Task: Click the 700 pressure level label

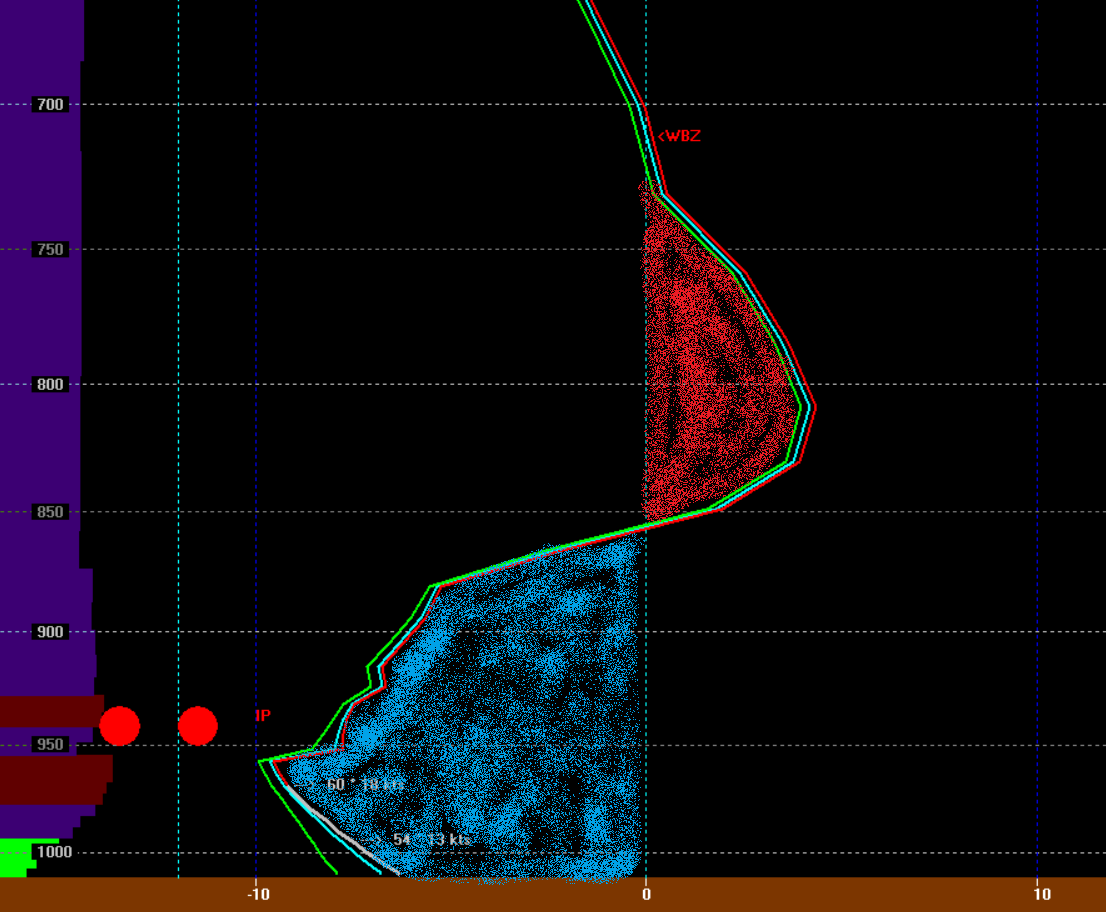Action: pyautogui.click(x=48, y=104)
